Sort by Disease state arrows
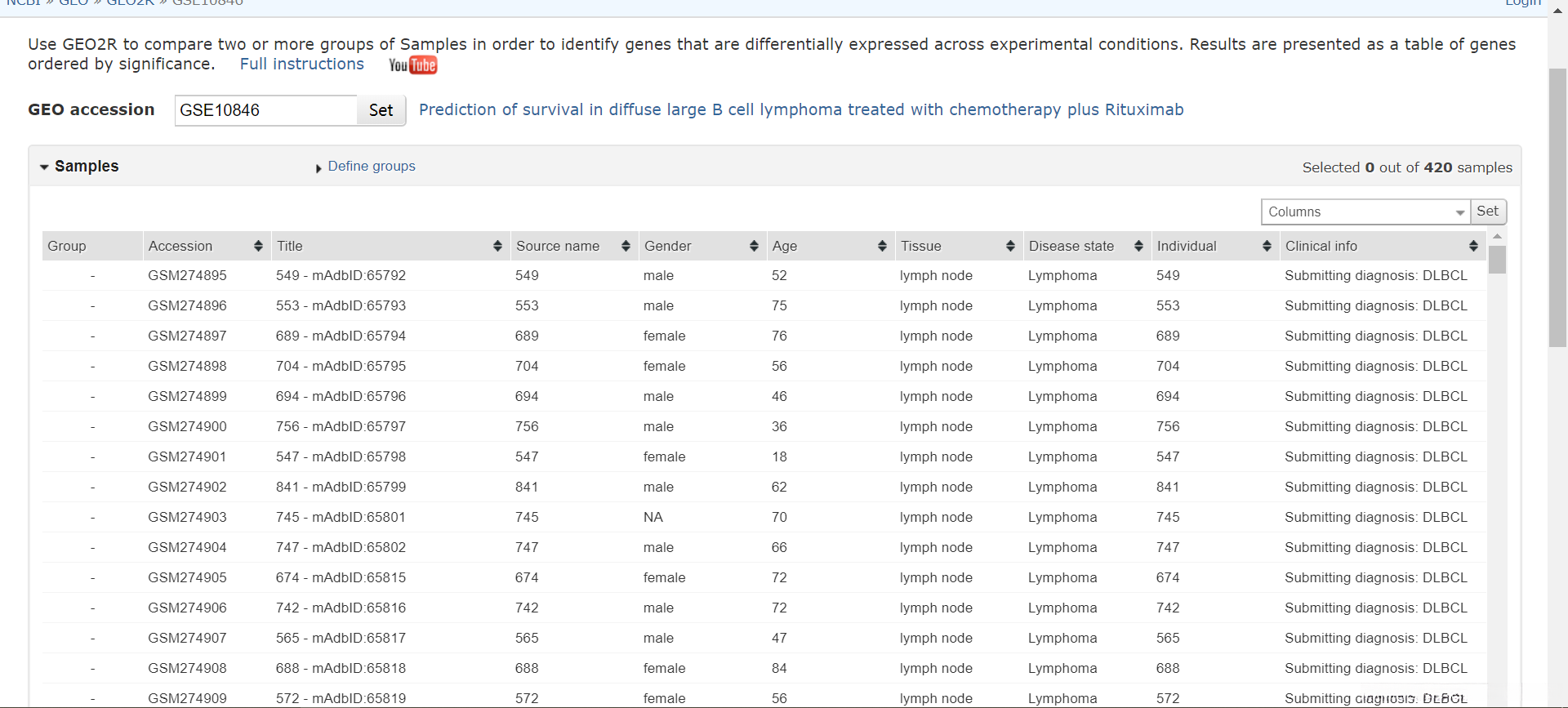This screenshot has width=1568, height=708. click(x=1138, y=246)
